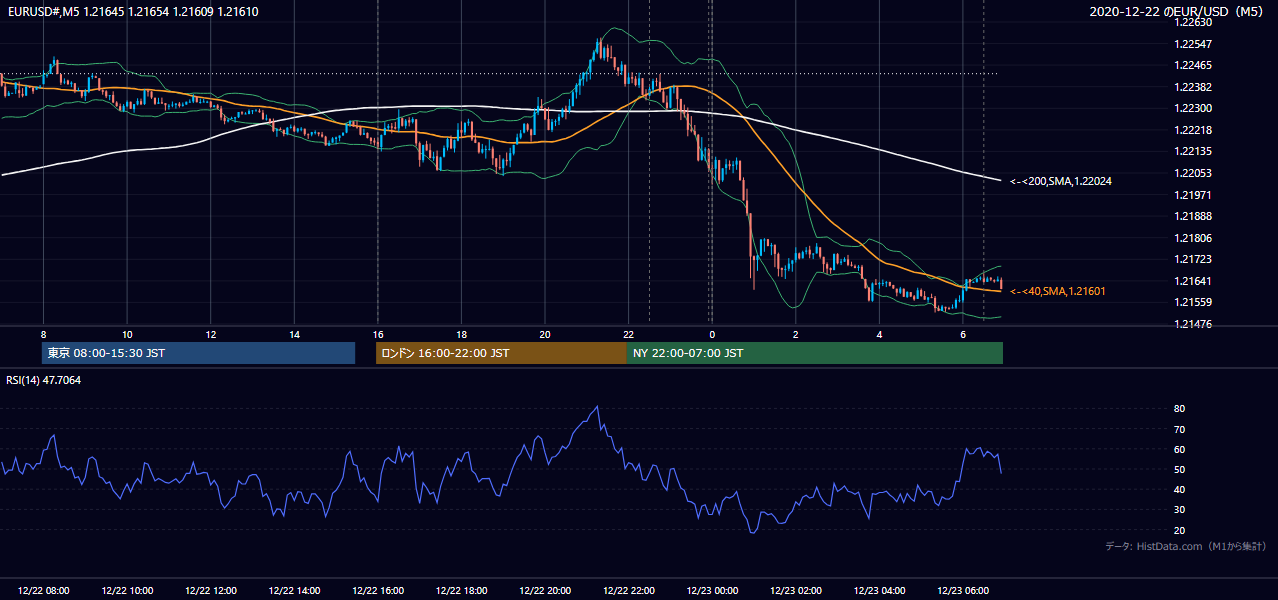Click the Tokyo 08:00-15:30 JST session bar

point(198,353)
